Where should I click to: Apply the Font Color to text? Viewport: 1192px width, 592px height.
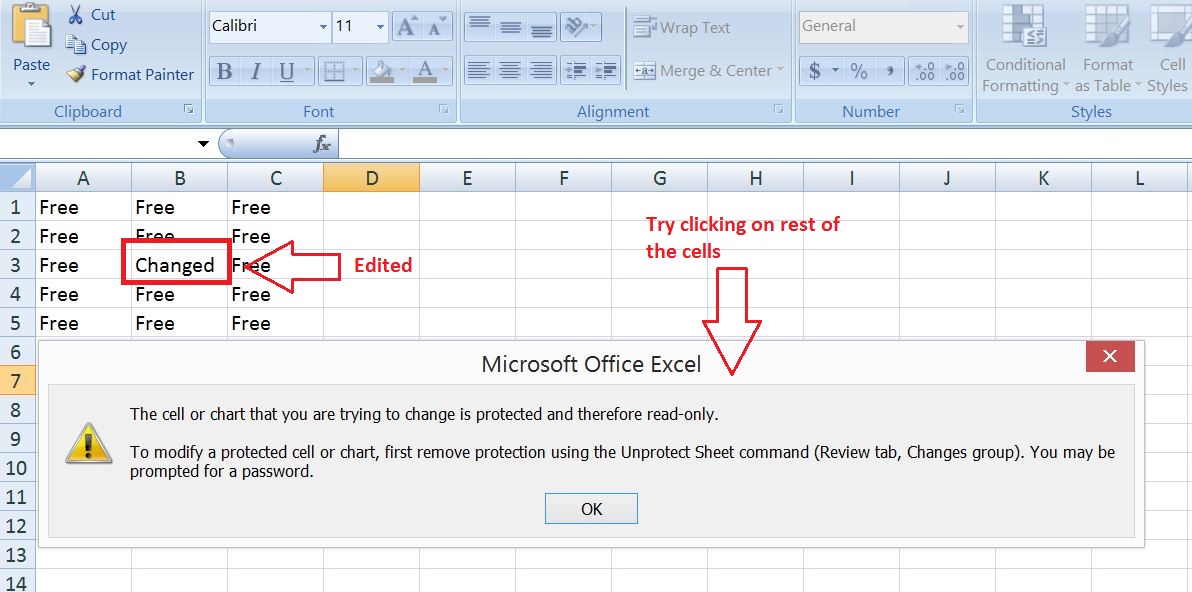pyautogui.click(x=424, y=71)
